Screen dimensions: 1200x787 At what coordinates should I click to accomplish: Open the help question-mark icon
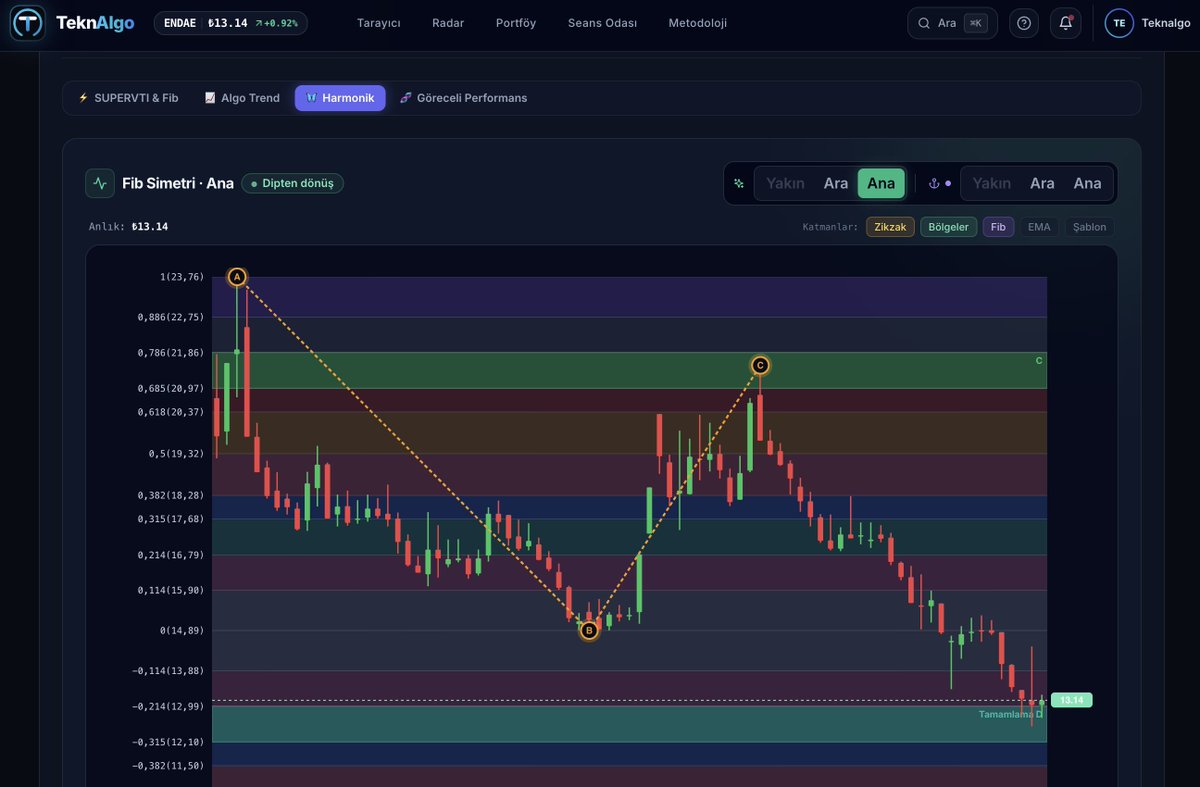(x=1023, y=23)
